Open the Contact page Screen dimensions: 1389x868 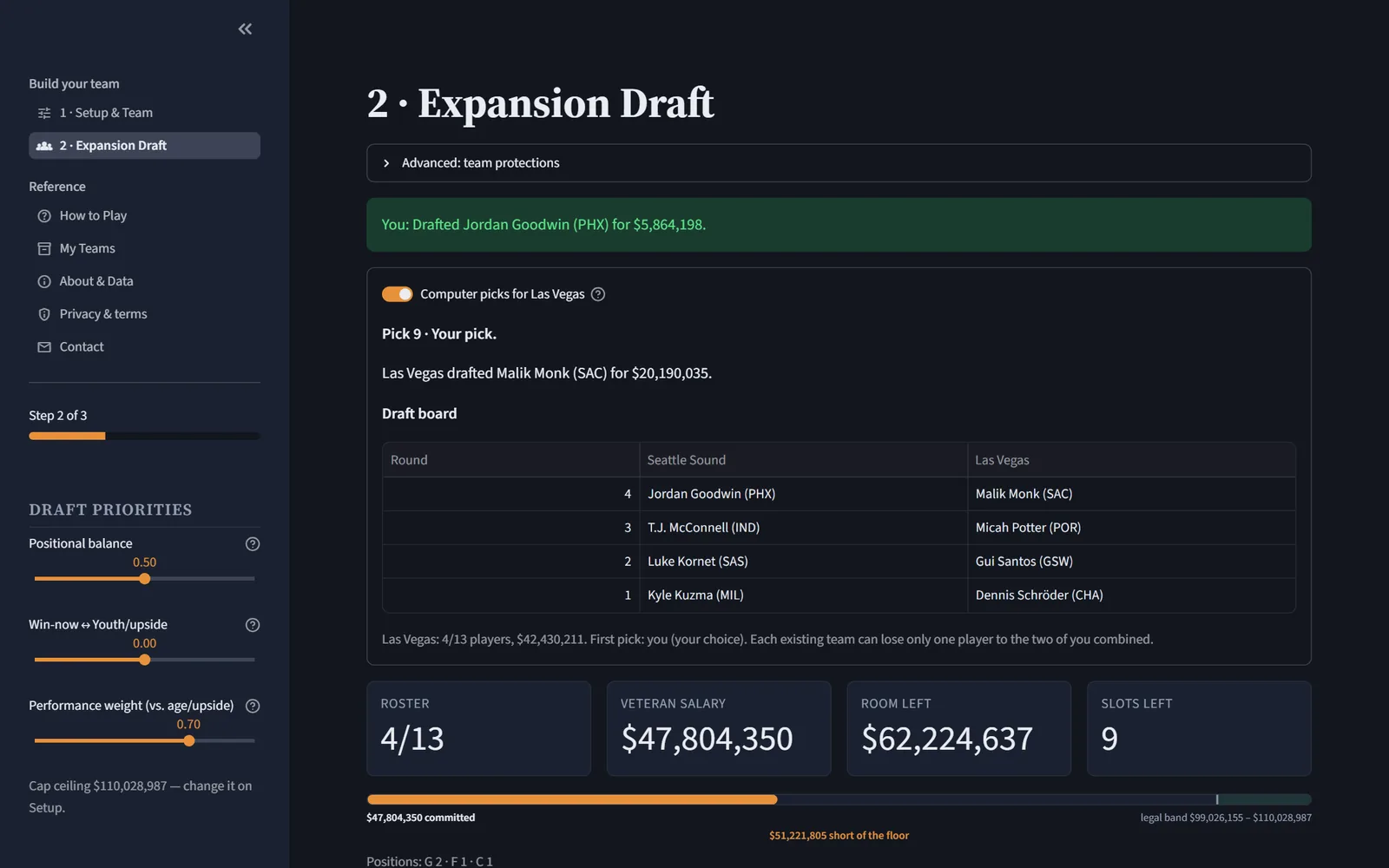[x=144, y=347]
